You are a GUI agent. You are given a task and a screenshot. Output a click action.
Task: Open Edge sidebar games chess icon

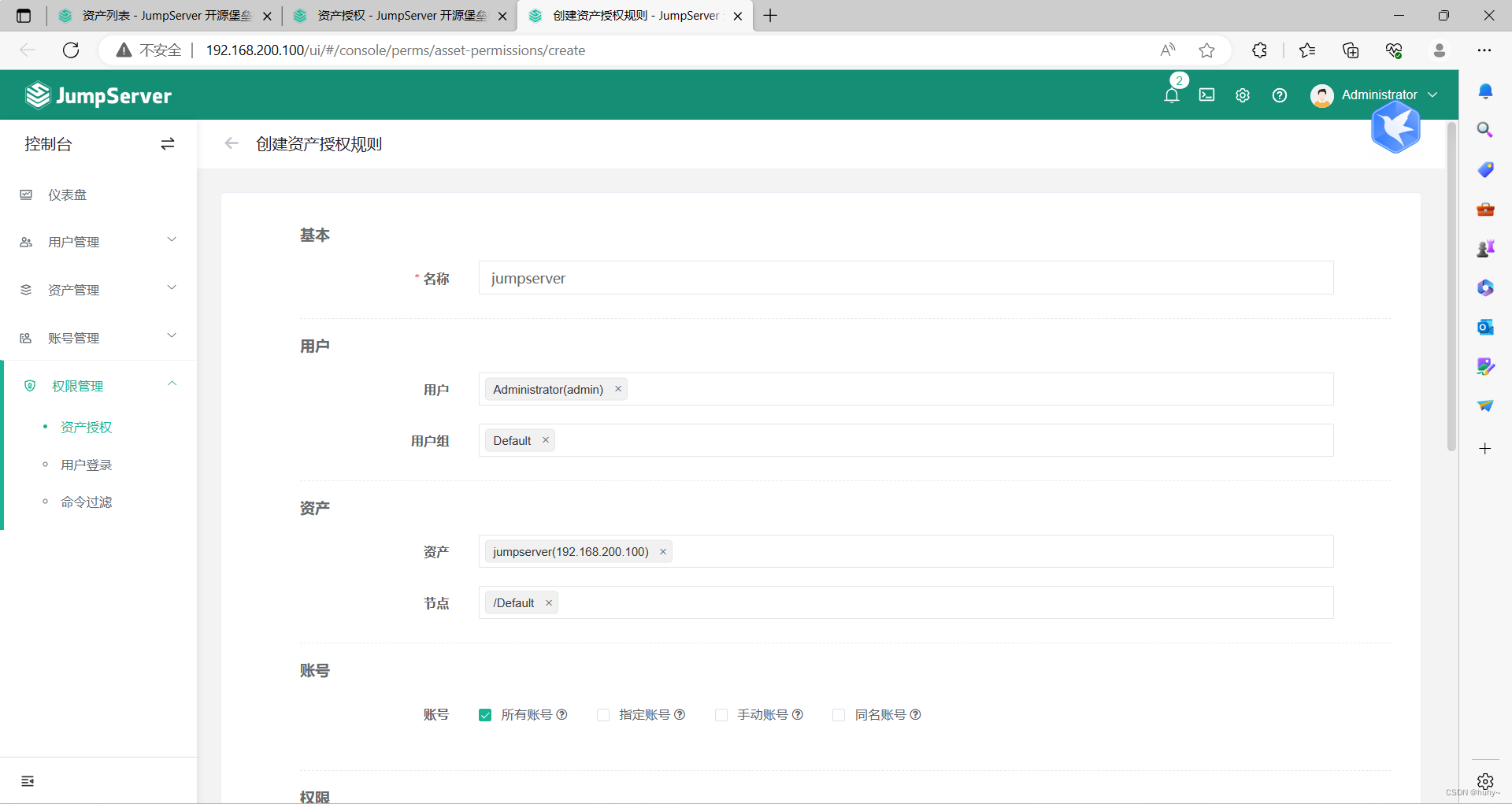click(1485, 248)
